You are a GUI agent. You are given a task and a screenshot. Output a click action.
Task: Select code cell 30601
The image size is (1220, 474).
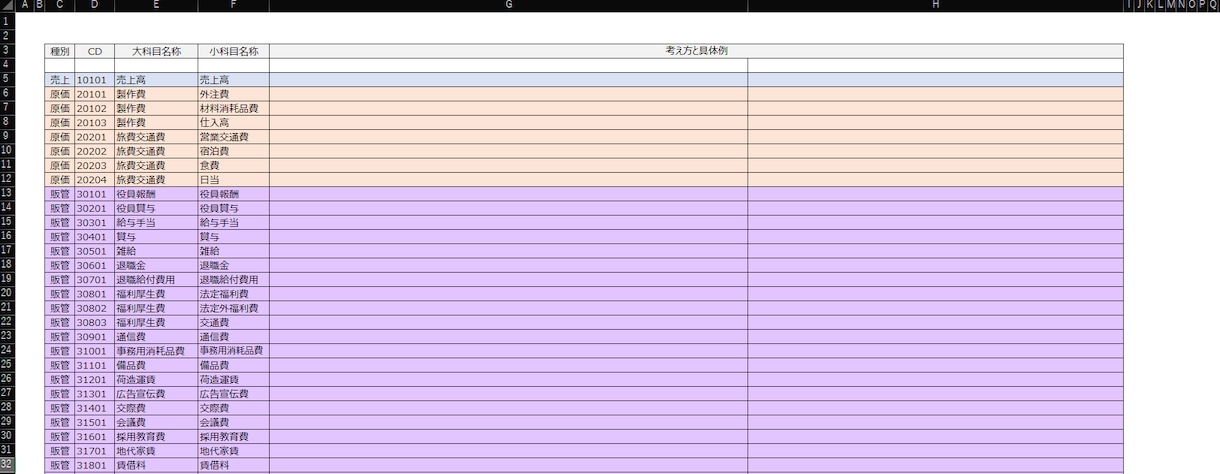click(x=94, y=265)
